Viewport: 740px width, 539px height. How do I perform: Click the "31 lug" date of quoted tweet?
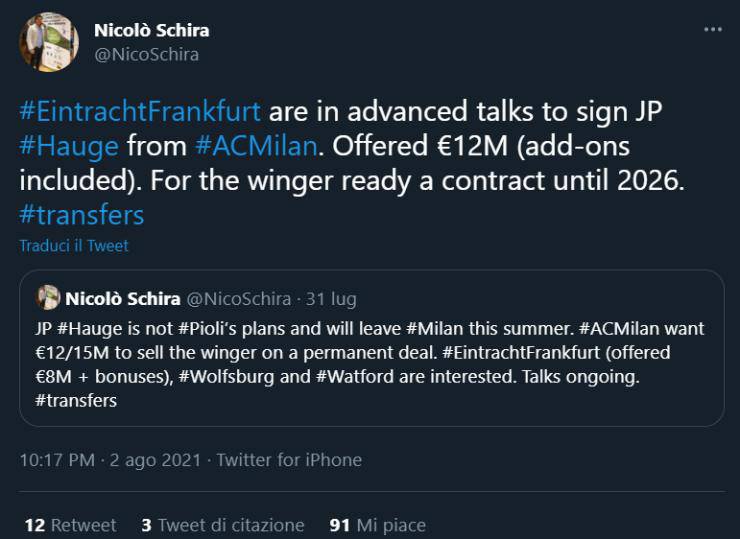(331, 299)
